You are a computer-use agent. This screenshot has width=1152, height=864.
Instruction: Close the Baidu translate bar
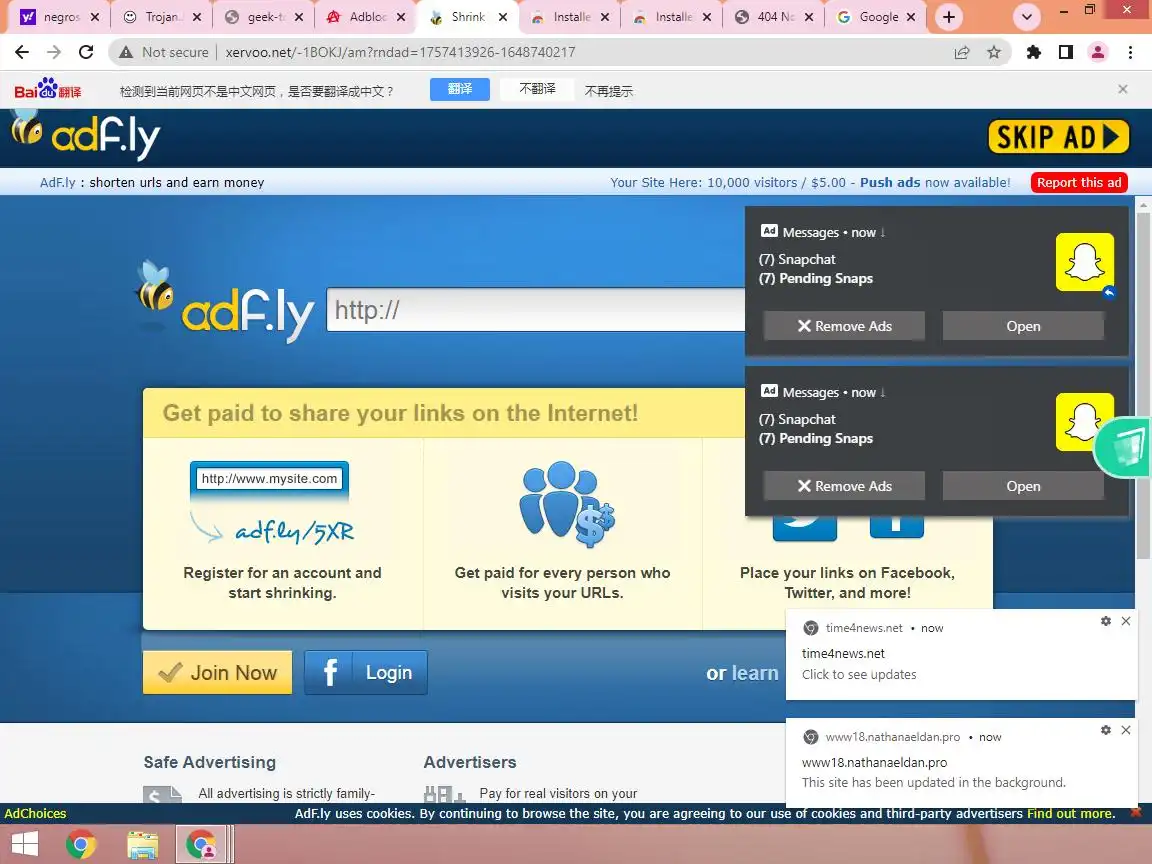click(1123, 89)
